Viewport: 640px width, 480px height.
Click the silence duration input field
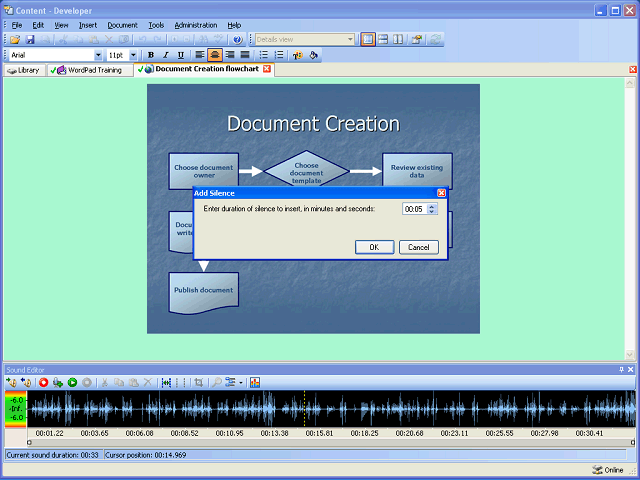pyautogui.click(x=414, y=209)
